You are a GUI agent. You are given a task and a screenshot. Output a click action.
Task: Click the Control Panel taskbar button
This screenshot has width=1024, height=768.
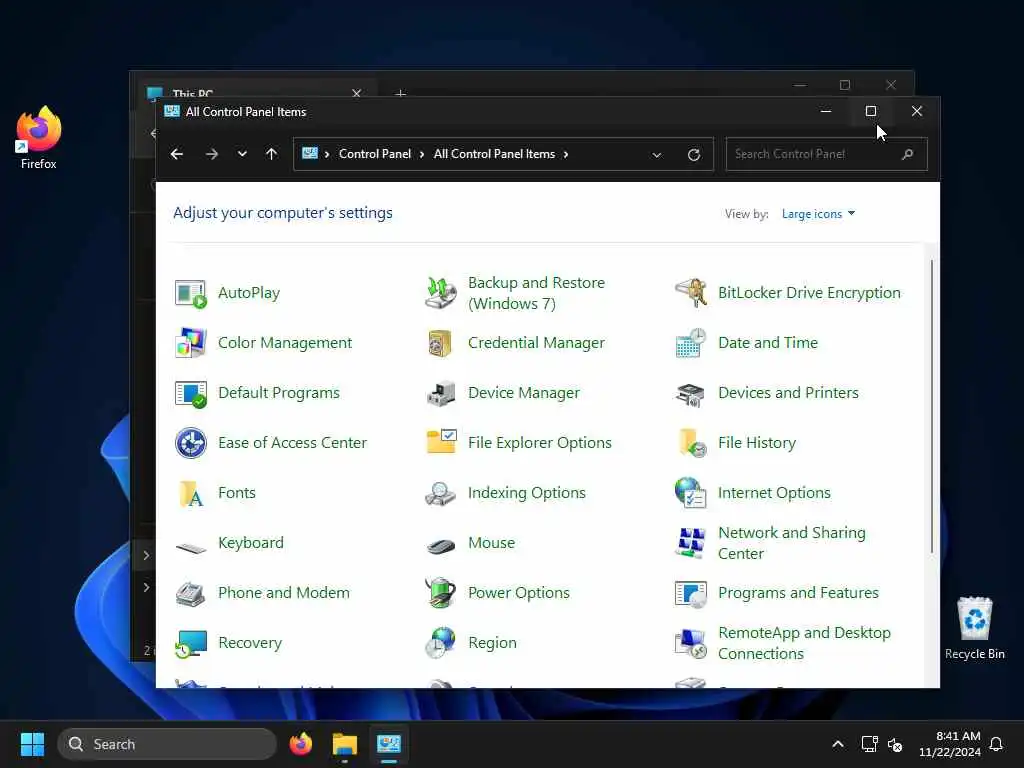389,744
